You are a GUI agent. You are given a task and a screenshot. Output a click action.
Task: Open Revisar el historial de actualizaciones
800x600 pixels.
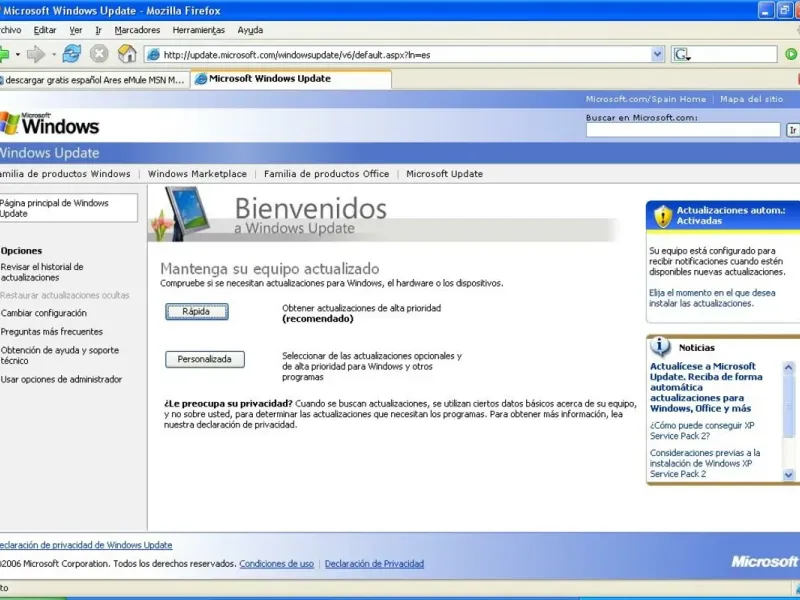coord(42,272)
